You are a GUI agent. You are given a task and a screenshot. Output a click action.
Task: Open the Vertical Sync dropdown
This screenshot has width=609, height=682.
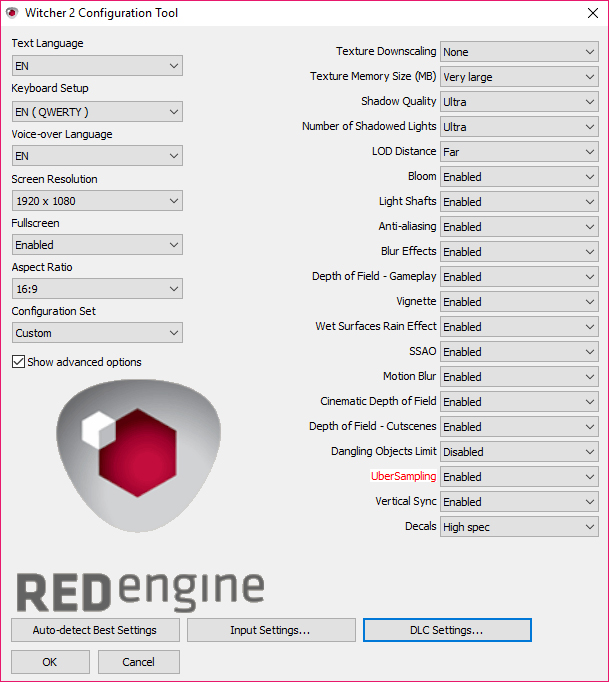click(x=519, y=502)
